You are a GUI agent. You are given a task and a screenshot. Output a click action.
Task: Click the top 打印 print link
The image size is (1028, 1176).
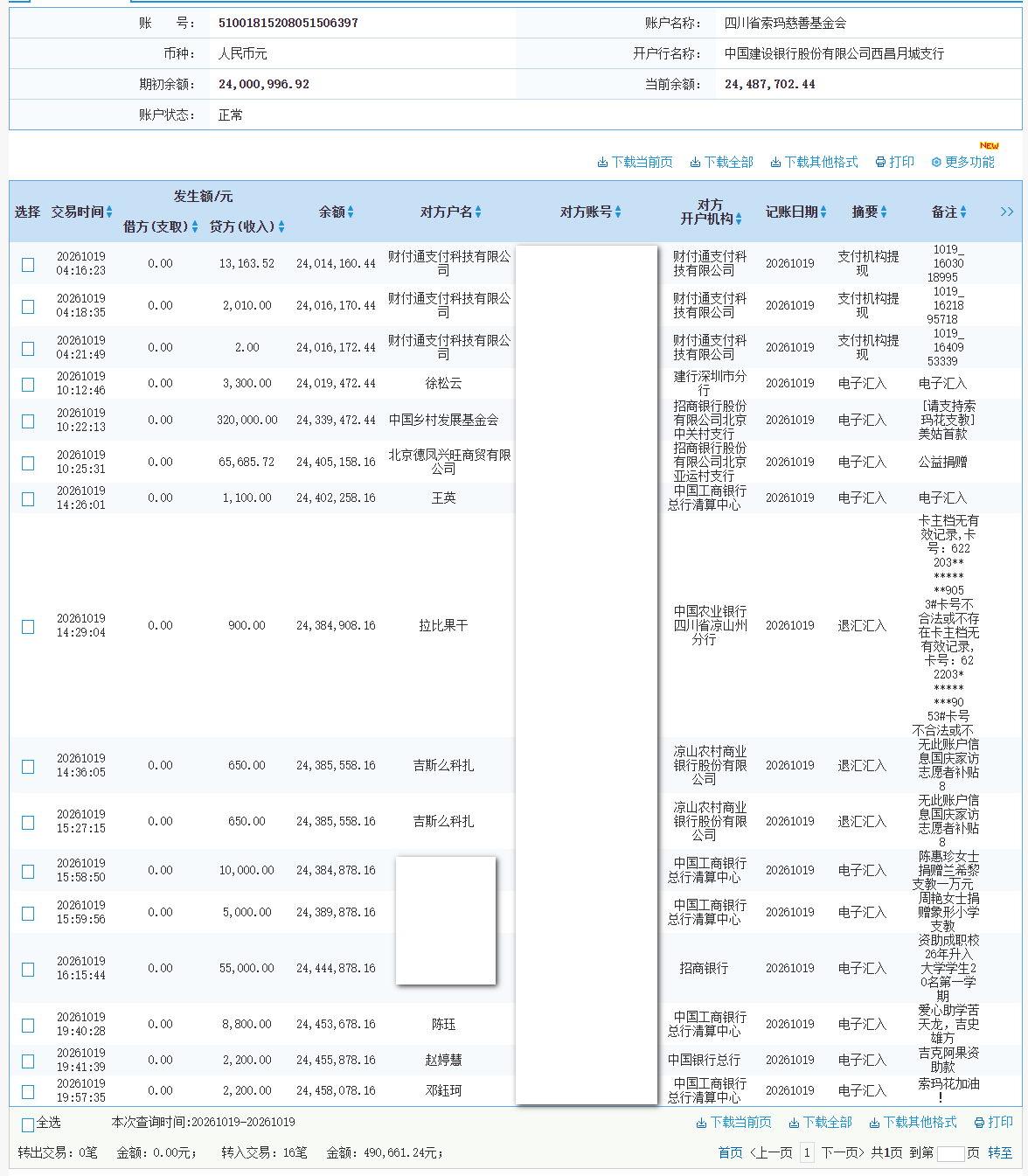(894, 162)
